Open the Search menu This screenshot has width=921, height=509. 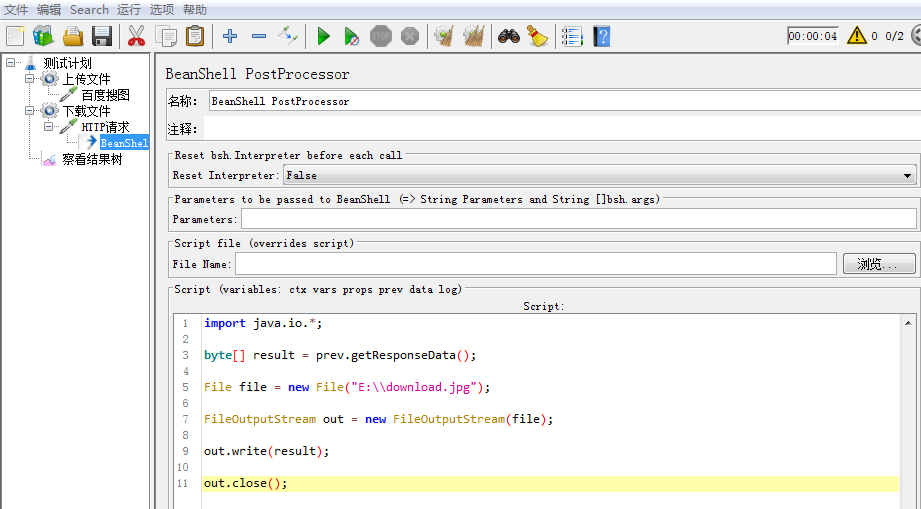click(89, 9)
